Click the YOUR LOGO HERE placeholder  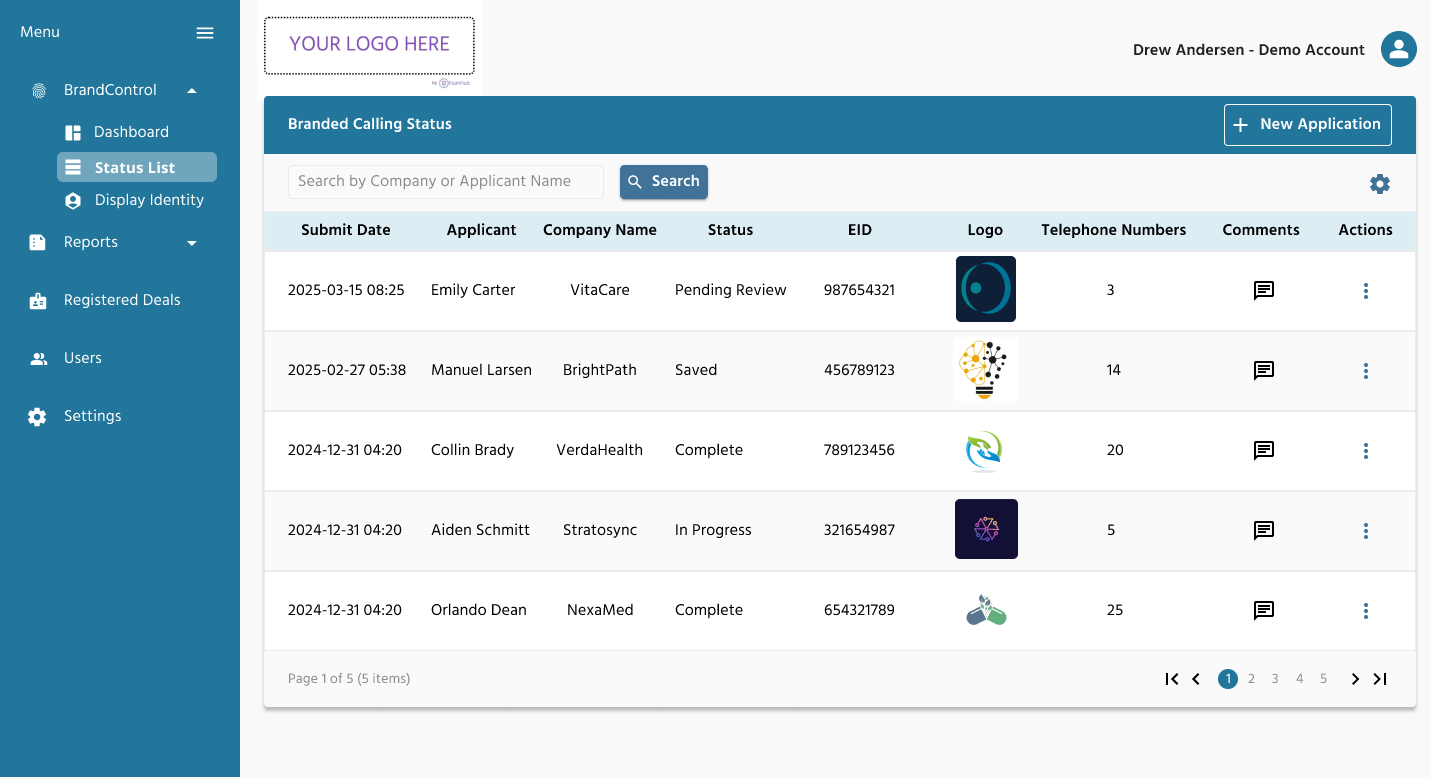[370, 46]
